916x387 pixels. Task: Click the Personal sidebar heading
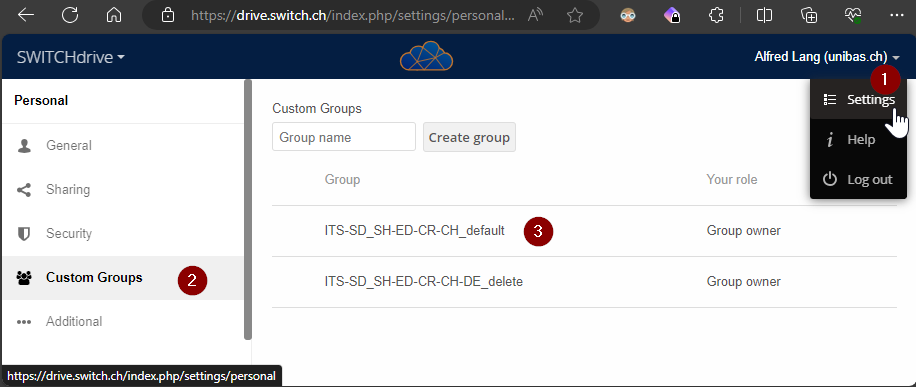pyautogui.click(x=41, y=101)
